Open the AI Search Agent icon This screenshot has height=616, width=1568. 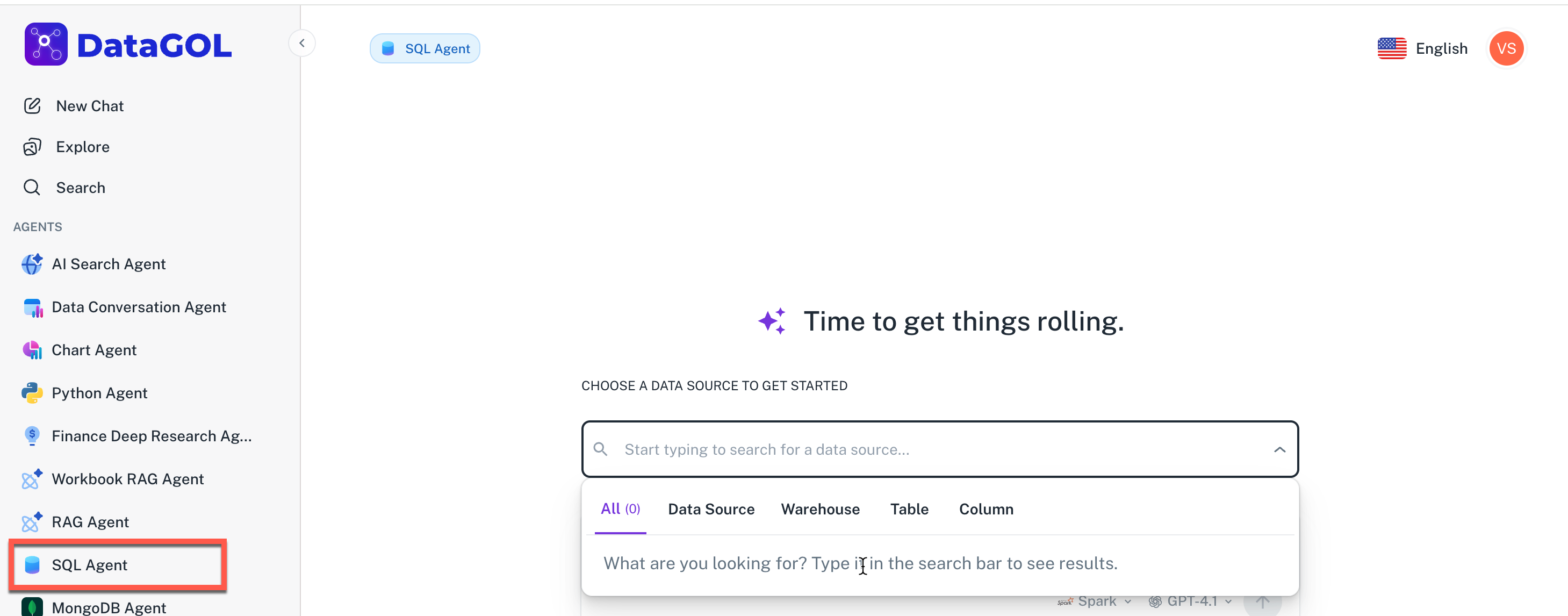coord(32,264)
